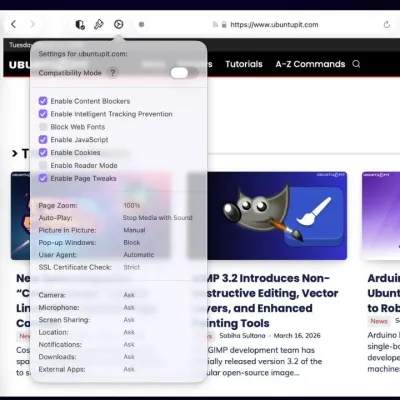The height and width of the screenshot is (400, 400).
Task: Open User Agent Automatic dropdown
Action: tap(139, 255)
